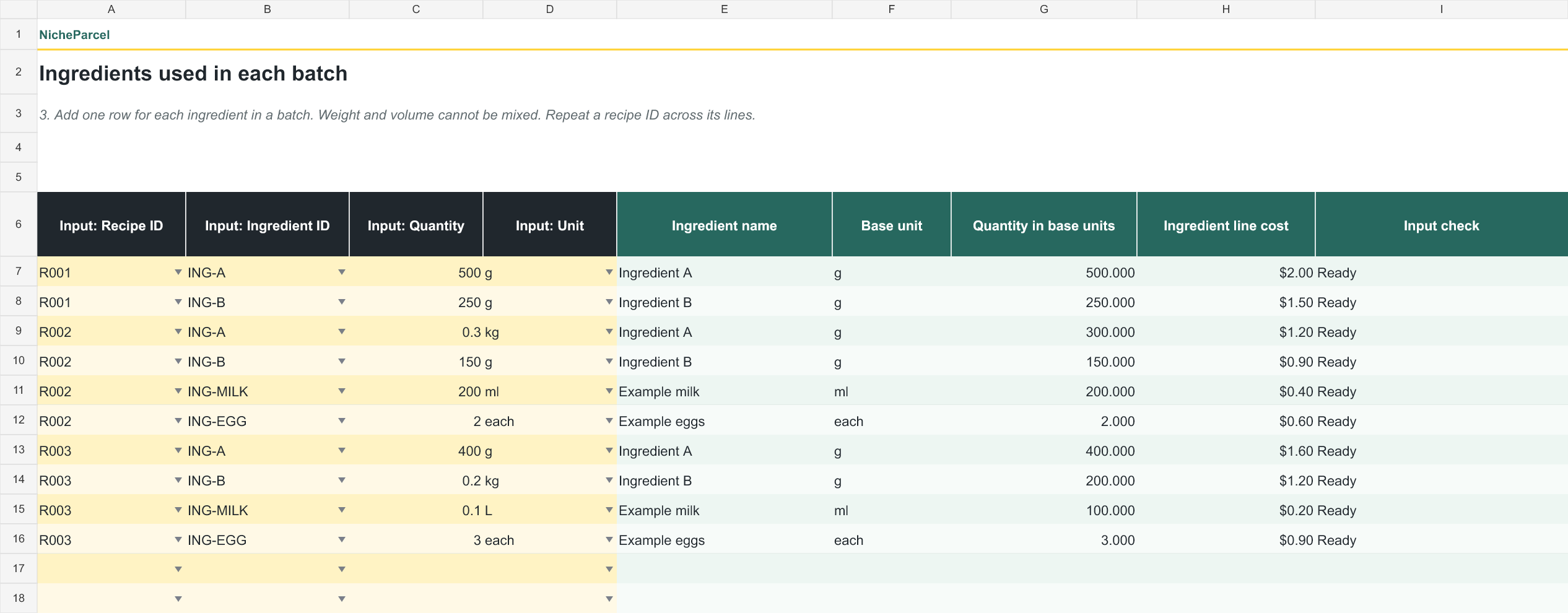1568x613 pixels.
Task: Open the unit dropdown for 2 each
Action: 609,421
